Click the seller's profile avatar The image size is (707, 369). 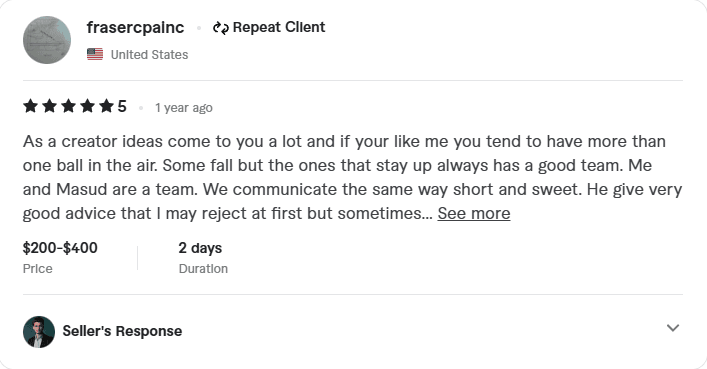(39, 332)
